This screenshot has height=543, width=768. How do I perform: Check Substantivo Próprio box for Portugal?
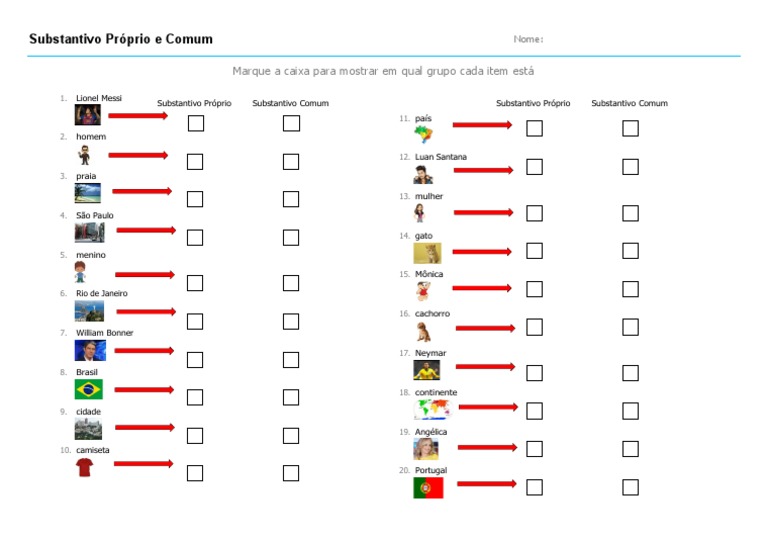coord(535,487)
